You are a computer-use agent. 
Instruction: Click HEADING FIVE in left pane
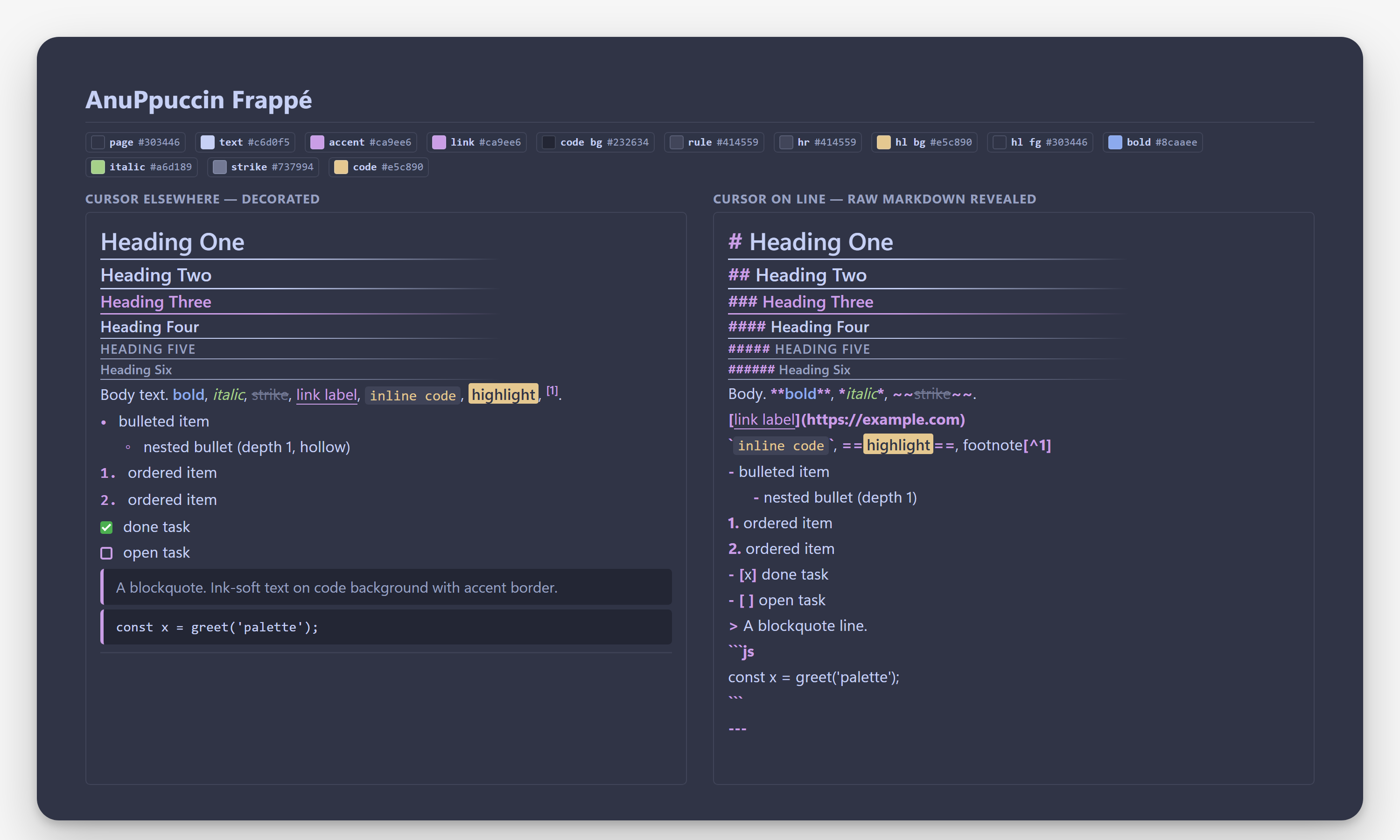pos(148,349)
